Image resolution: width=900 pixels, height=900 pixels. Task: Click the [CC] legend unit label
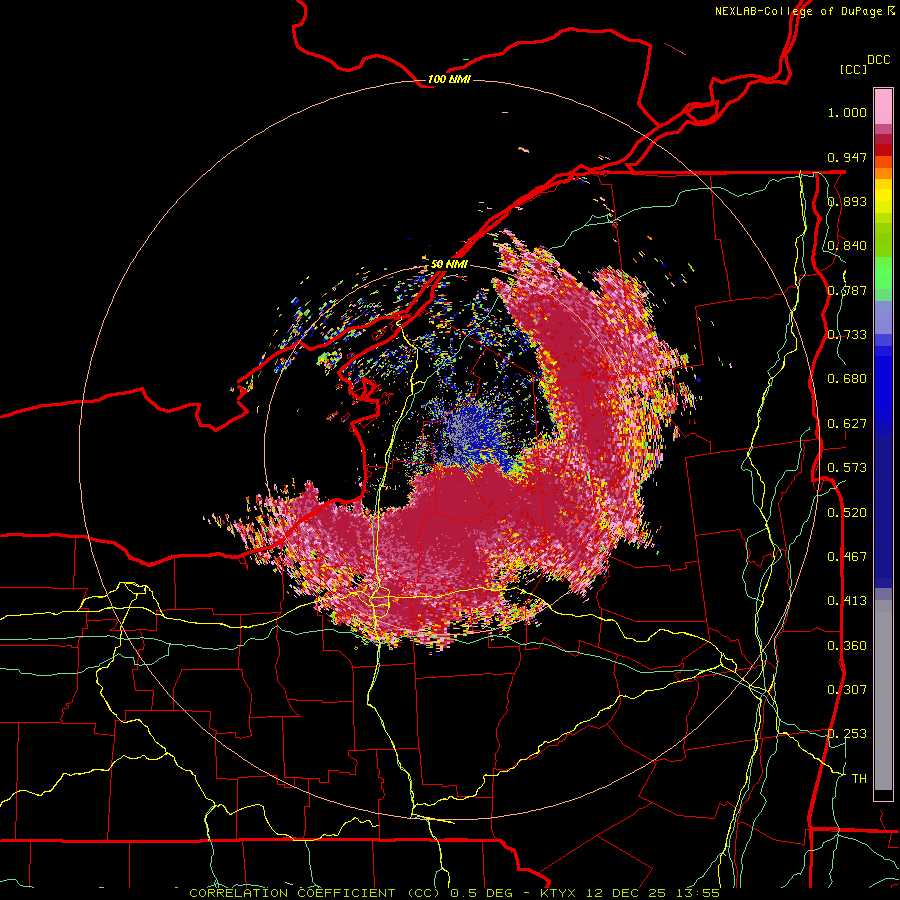click(x=853, y=69)
